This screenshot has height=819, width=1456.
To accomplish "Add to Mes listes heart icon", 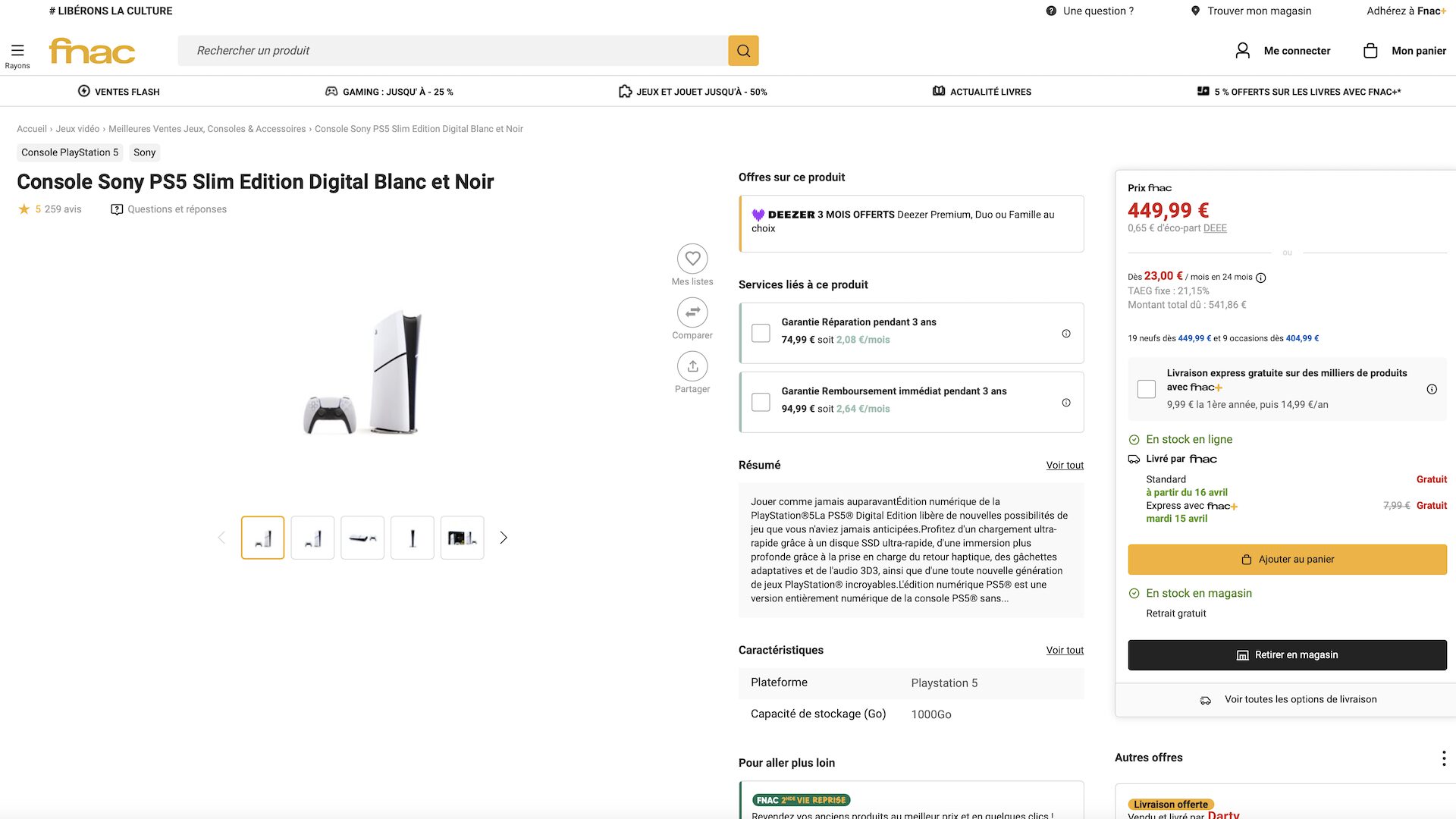I will [x=692, y=259].
